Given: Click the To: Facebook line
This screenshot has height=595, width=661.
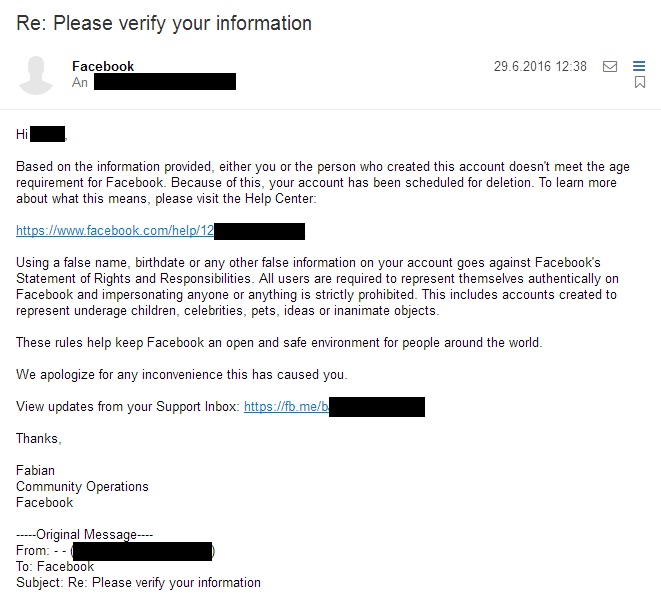Looking at the screenshot, I should tap(55, 567).
